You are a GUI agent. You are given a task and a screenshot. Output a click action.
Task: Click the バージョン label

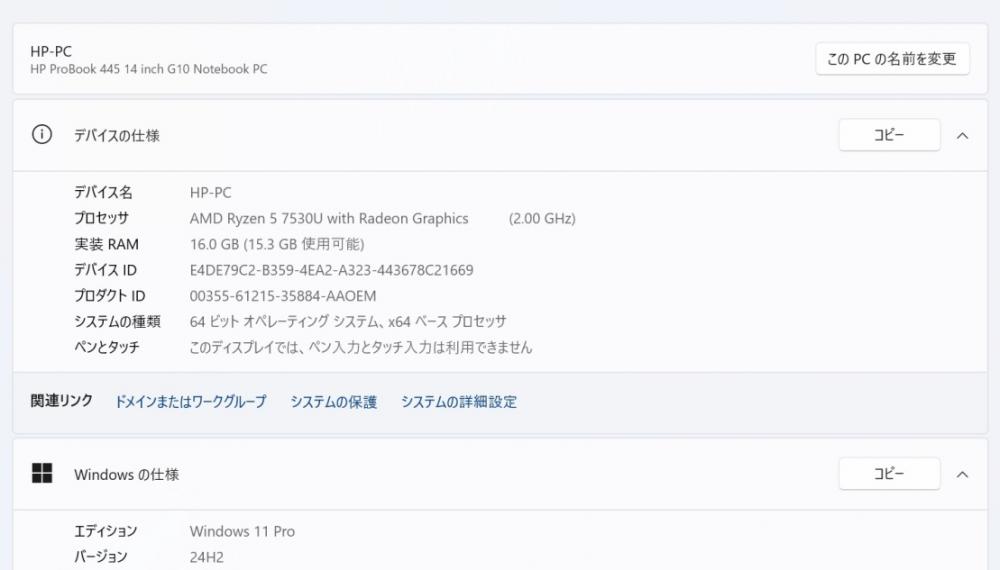pyautogui.click(x=101, y=557)
